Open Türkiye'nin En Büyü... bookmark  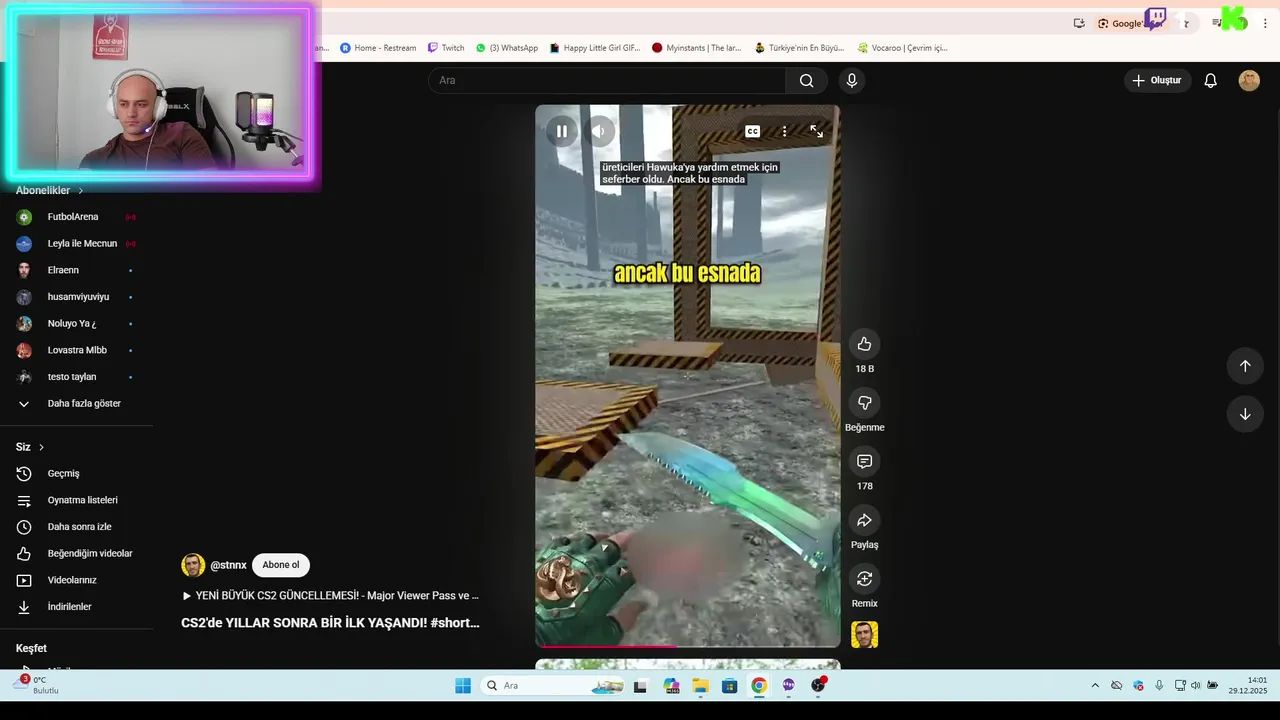click(x=799, y=47)
